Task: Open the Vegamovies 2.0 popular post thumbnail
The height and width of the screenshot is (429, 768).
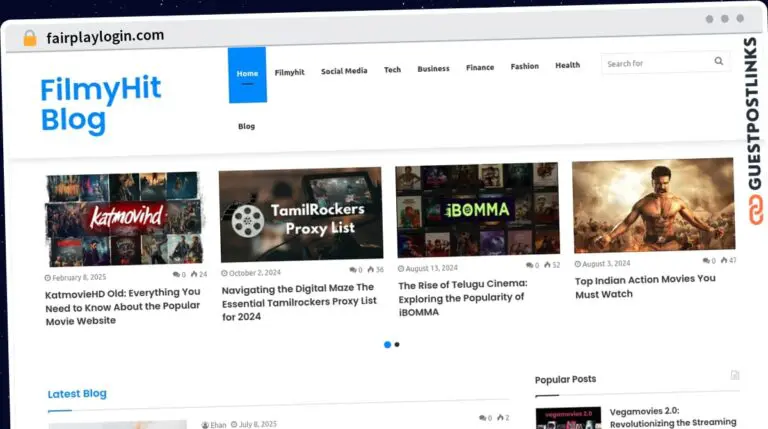Action: click(568, 418)
